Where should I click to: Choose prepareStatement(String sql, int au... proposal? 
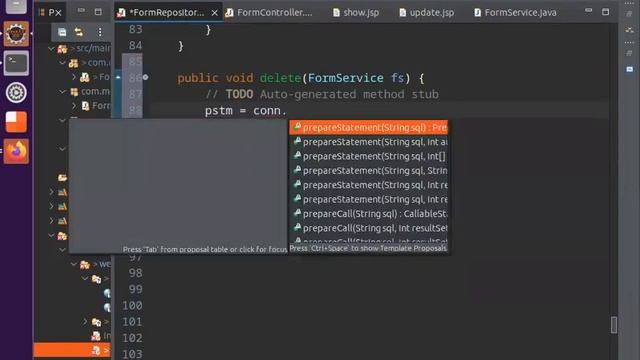369,142
